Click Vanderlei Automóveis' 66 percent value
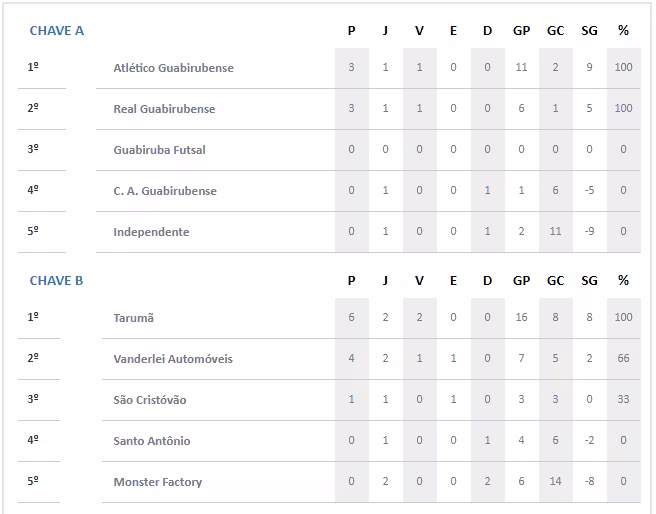The image size is (656, 514). click(623, 359)
